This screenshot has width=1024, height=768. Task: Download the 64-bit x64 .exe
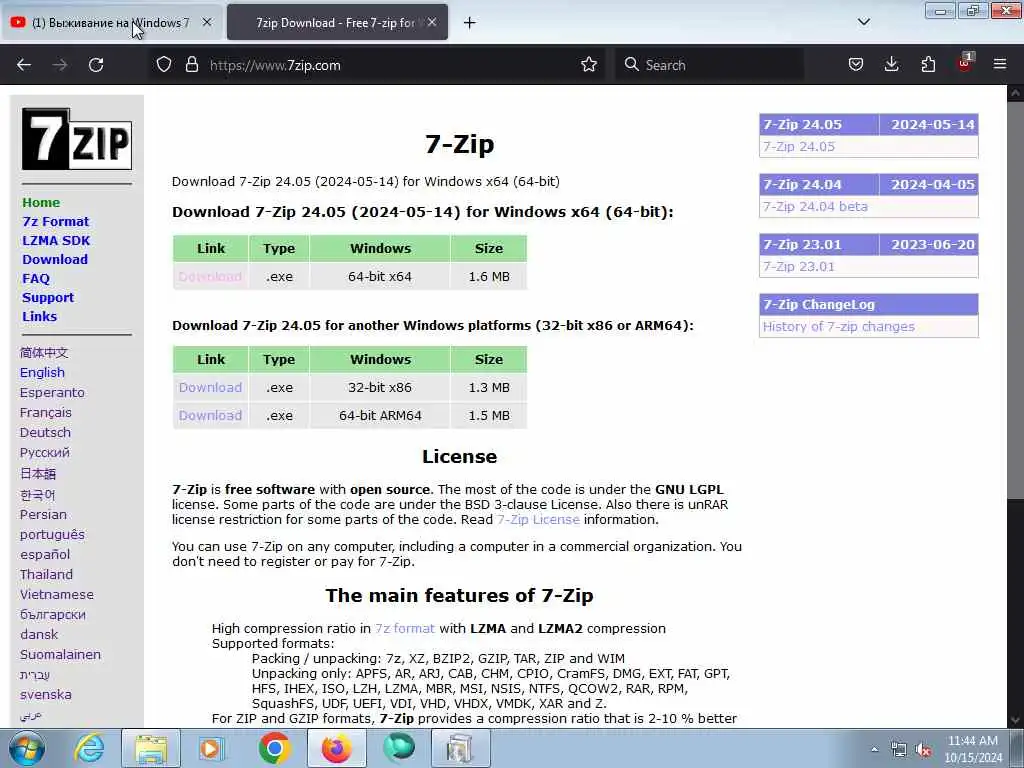tap(210, 276)
